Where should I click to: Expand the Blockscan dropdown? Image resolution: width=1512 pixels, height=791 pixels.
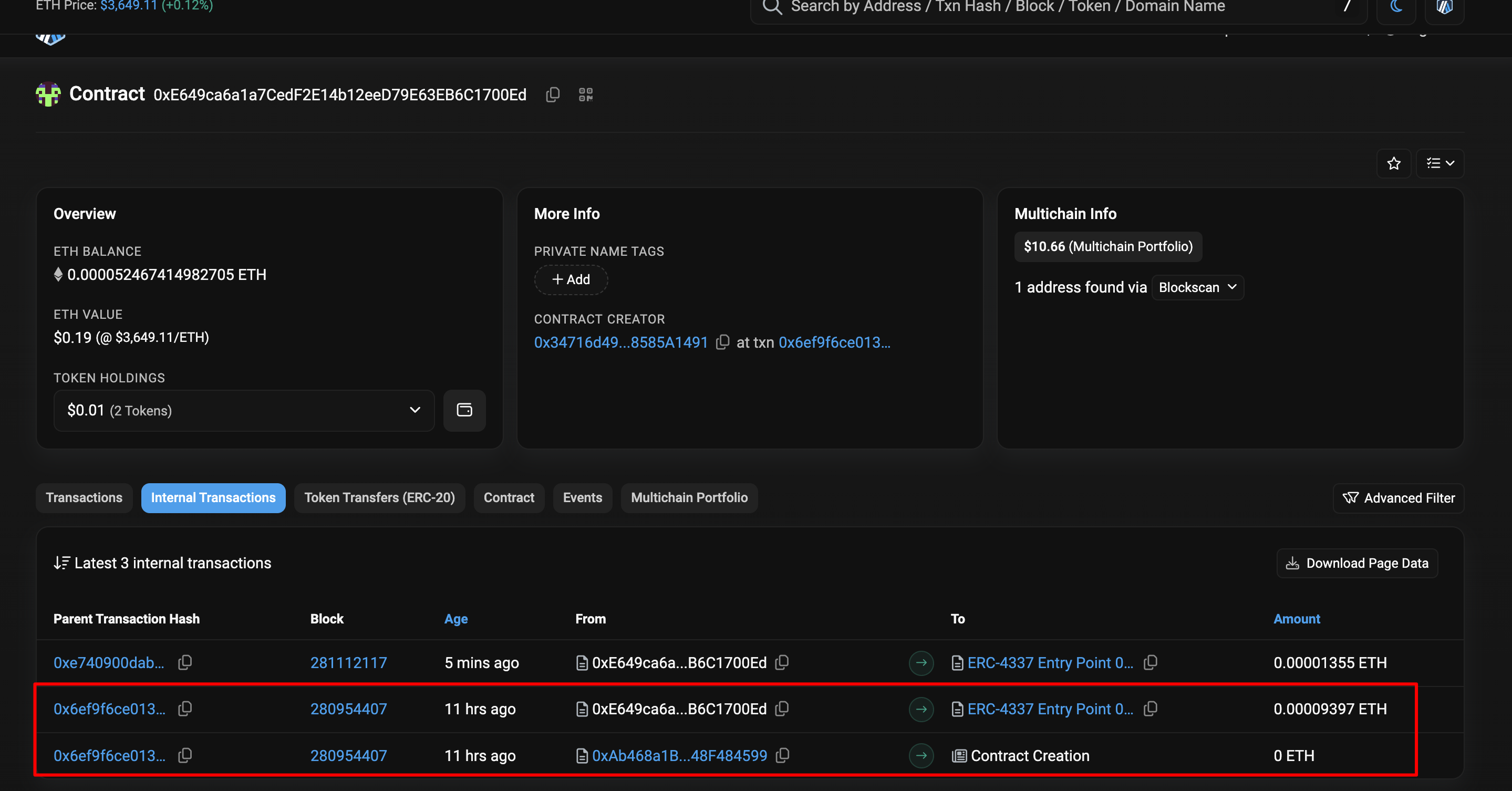[x=1197, y=287]
